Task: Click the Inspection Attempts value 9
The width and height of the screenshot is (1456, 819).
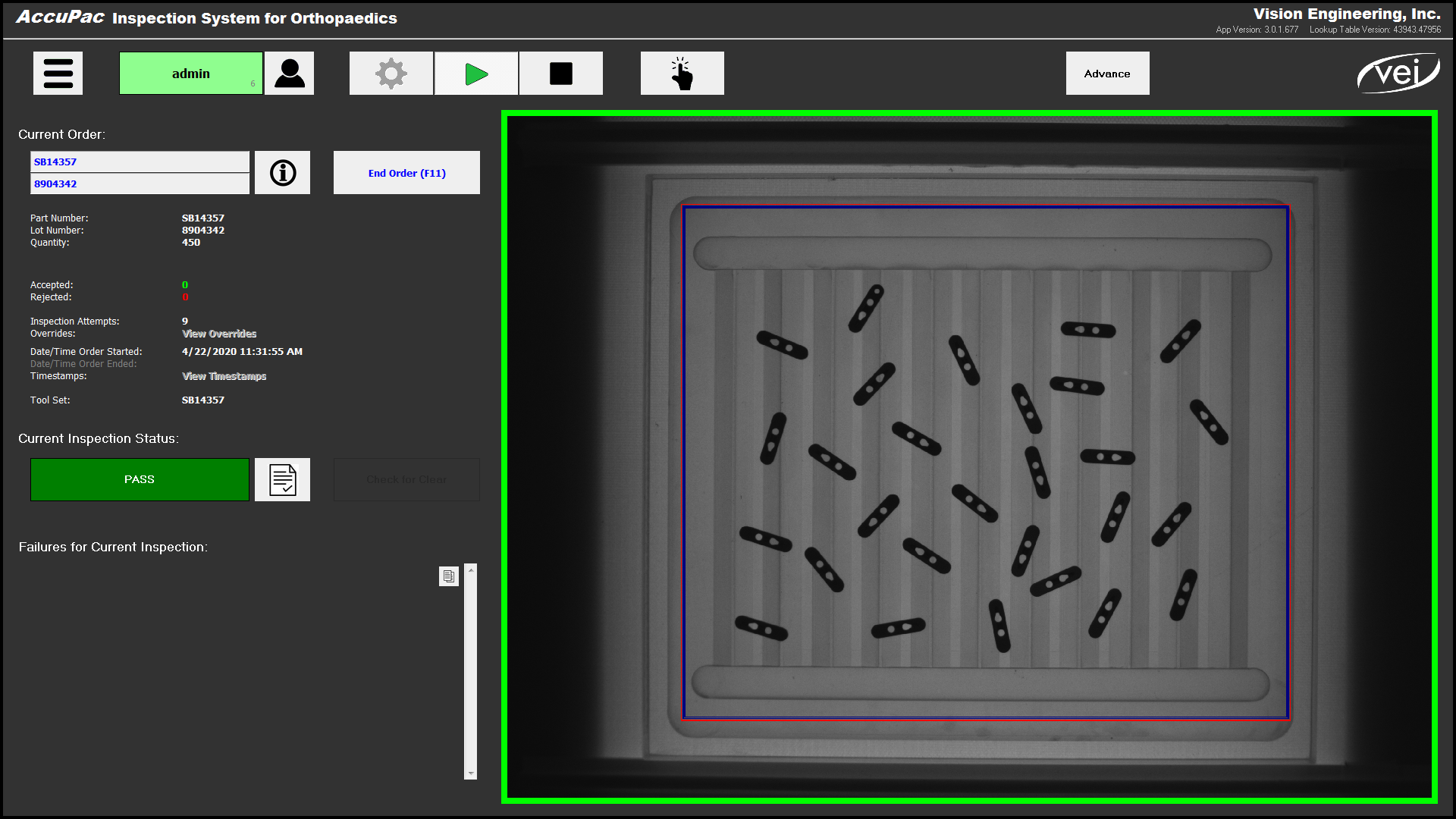Action: [185, 322]
